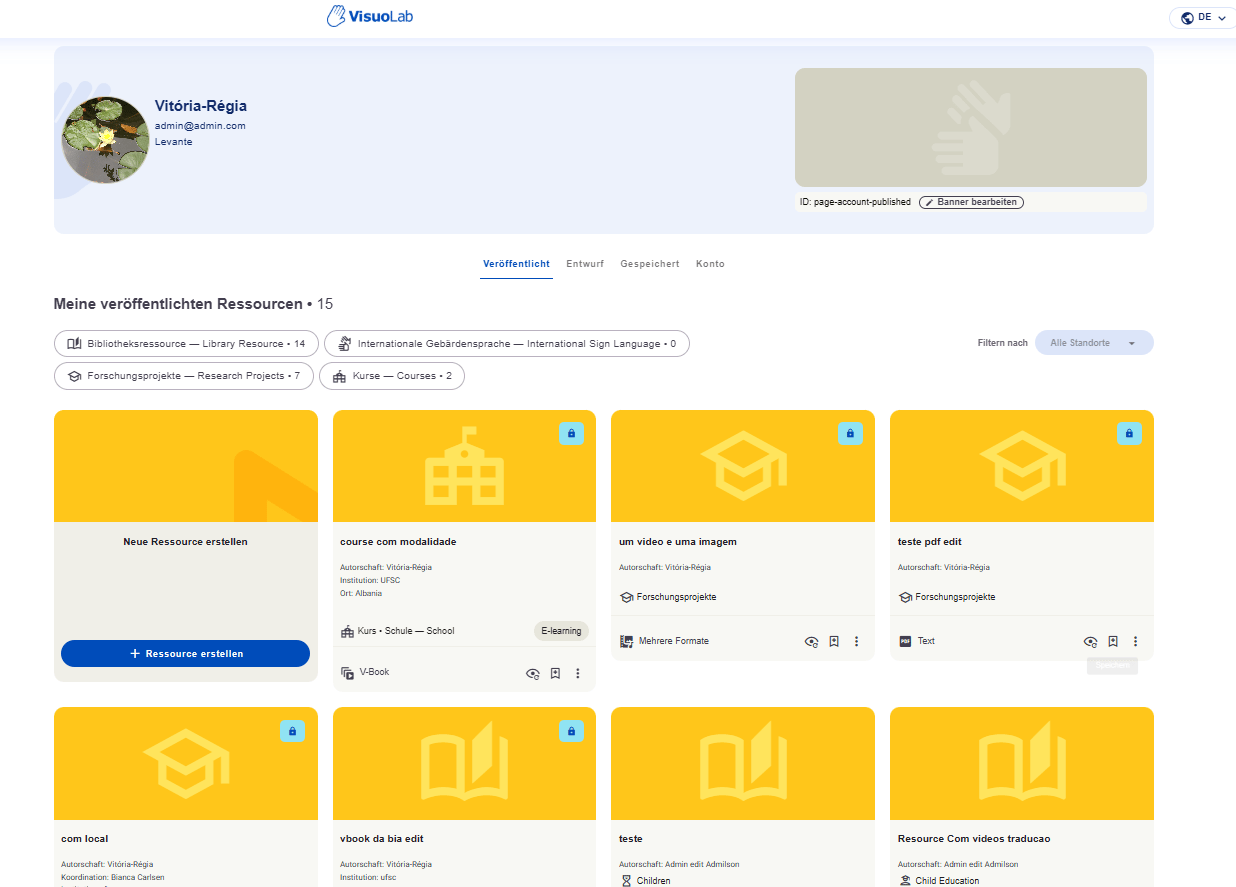Click the Mehrere Formate icon
1236x887 pixels.
[626, 641]
